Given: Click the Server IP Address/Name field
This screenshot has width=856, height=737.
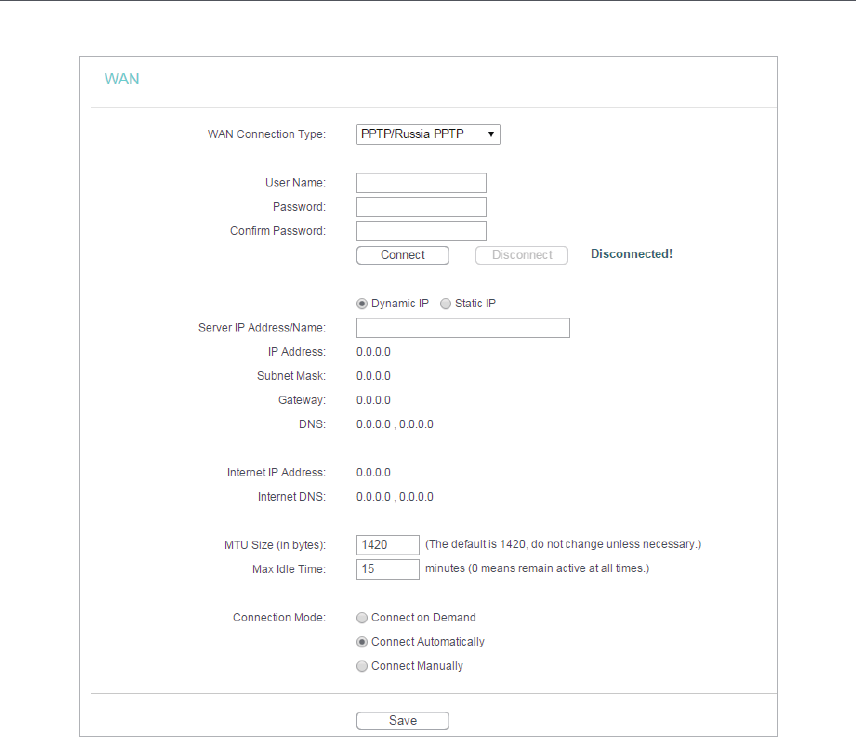Looking at the screenshot, I should [462, 328].
